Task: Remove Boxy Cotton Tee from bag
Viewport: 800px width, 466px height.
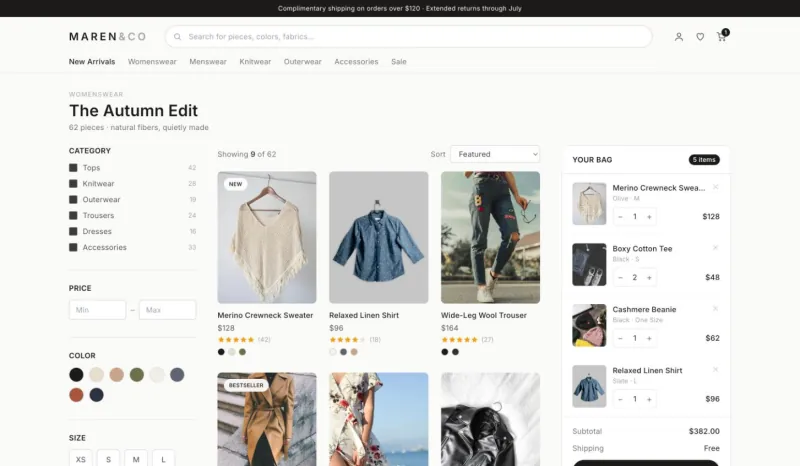Action: [715, 248]
